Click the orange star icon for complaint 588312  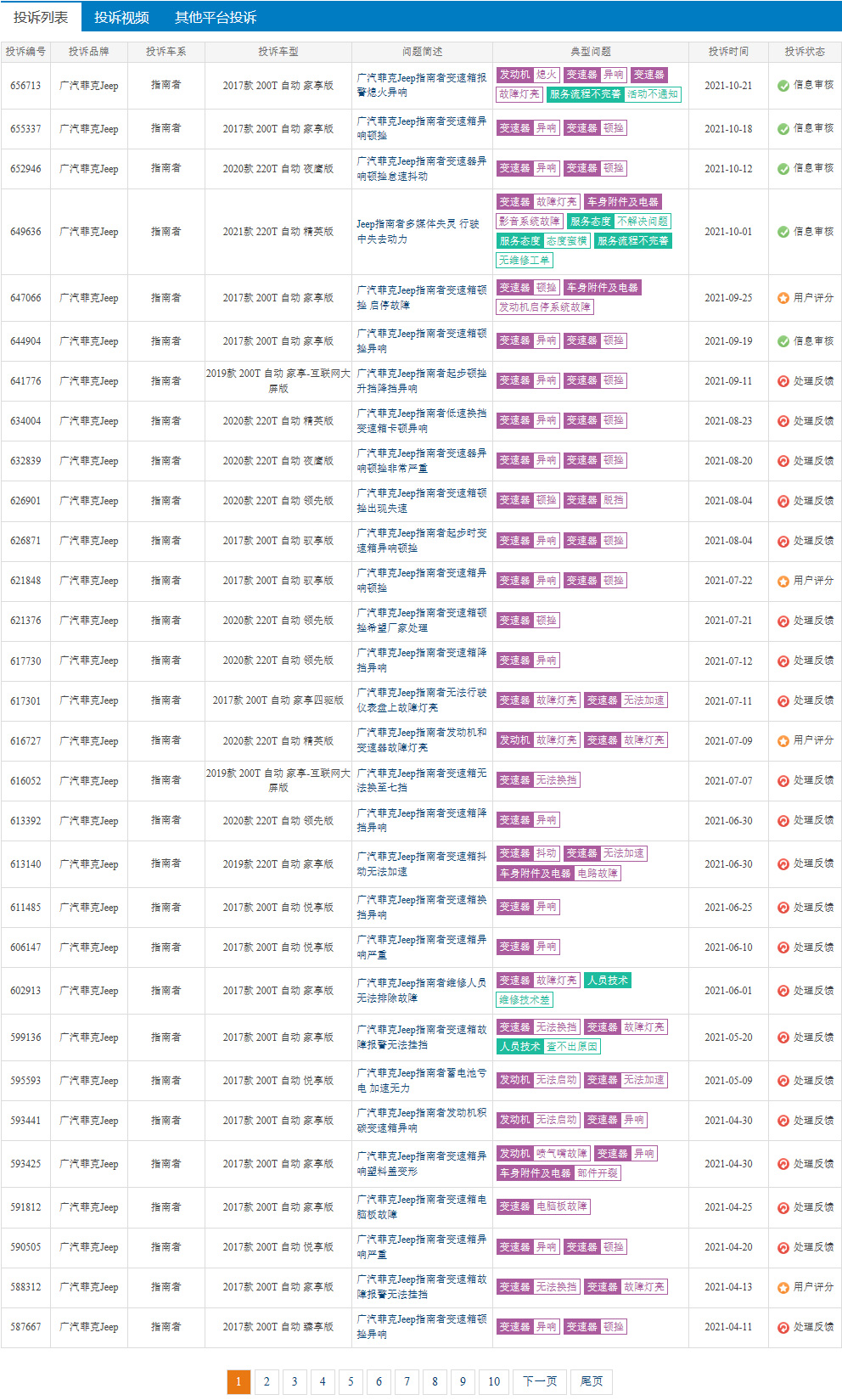coord(783,1288)
